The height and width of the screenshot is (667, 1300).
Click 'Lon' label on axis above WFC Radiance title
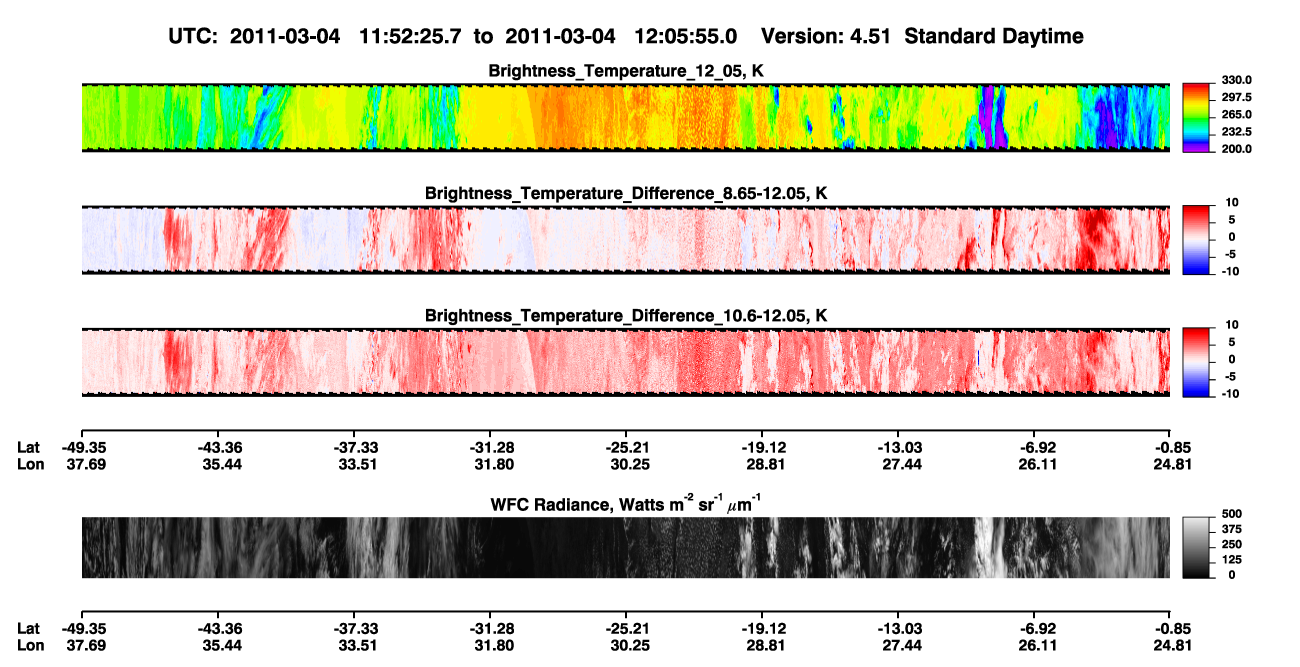pos(29,463)
